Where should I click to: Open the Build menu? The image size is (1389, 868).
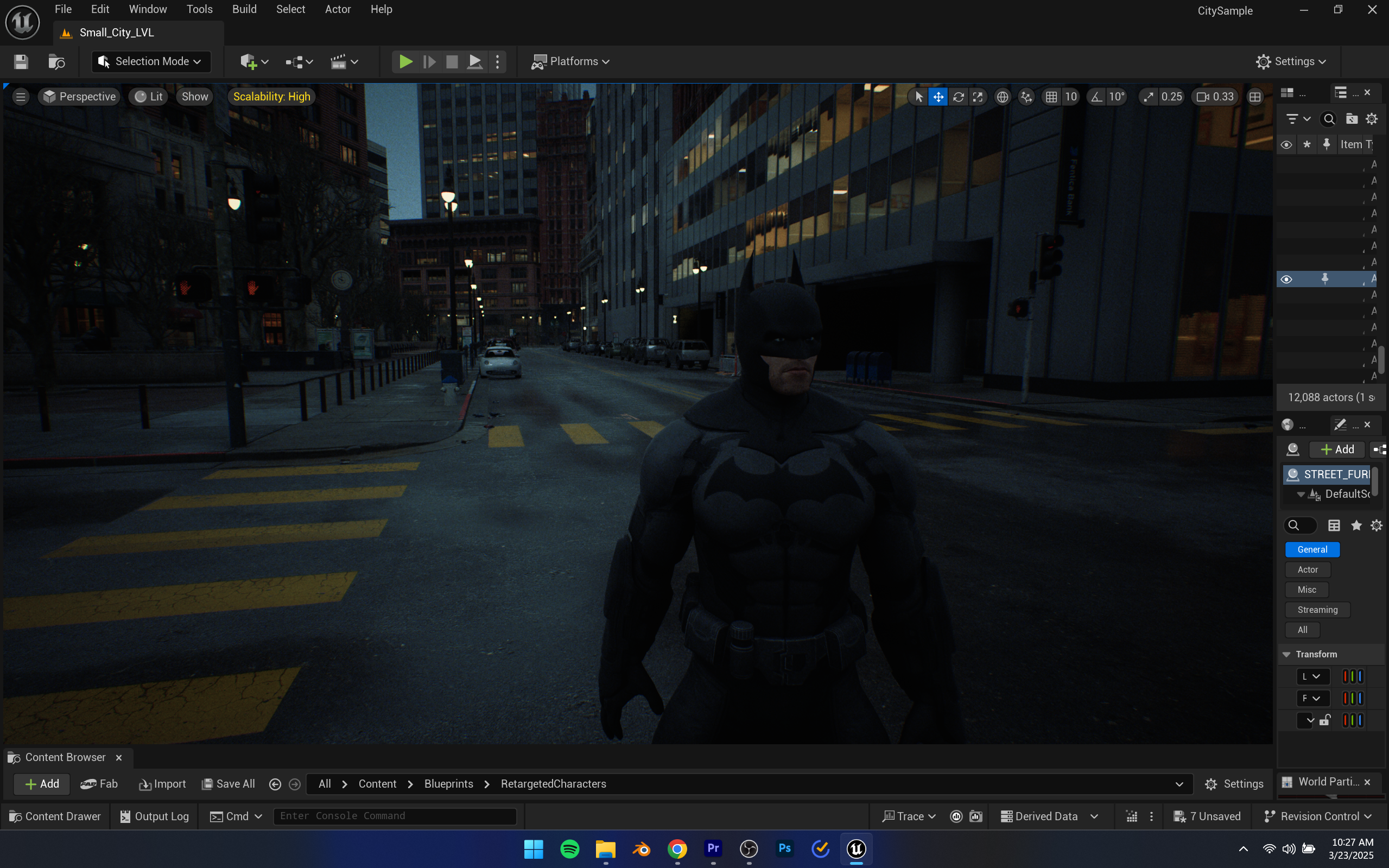(x=244, y=9)
